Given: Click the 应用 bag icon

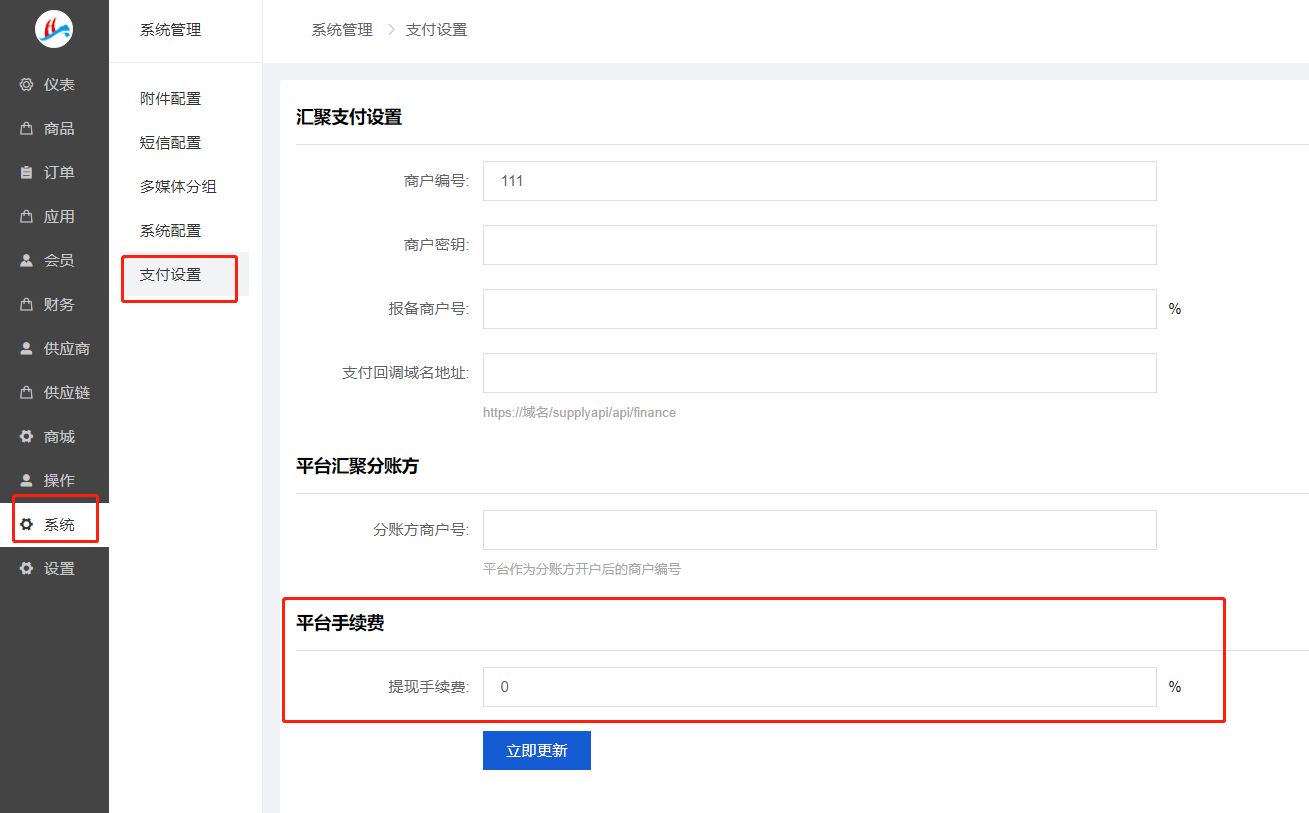Looking at the screenshot, I should 27,217.
